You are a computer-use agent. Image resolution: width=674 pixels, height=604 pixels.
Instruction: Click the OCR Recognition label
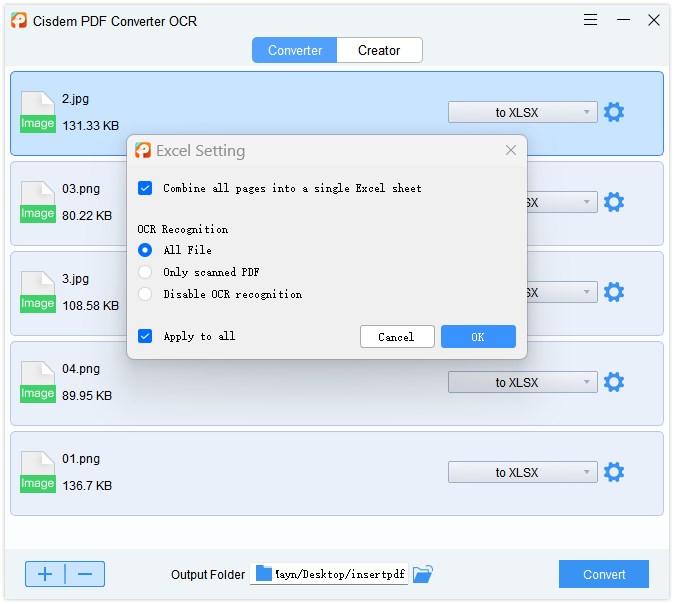pos(183,229)
